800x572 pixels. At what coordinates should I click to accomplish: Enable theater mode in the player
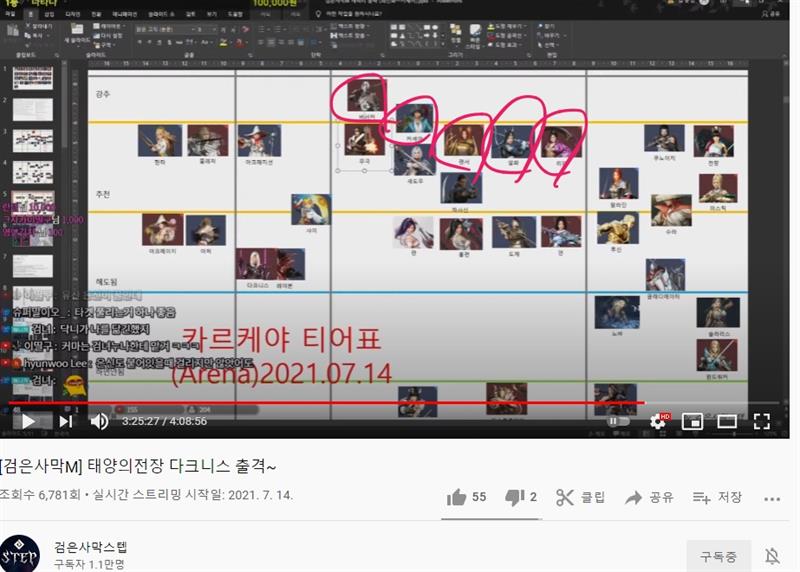tap(727, 421)
